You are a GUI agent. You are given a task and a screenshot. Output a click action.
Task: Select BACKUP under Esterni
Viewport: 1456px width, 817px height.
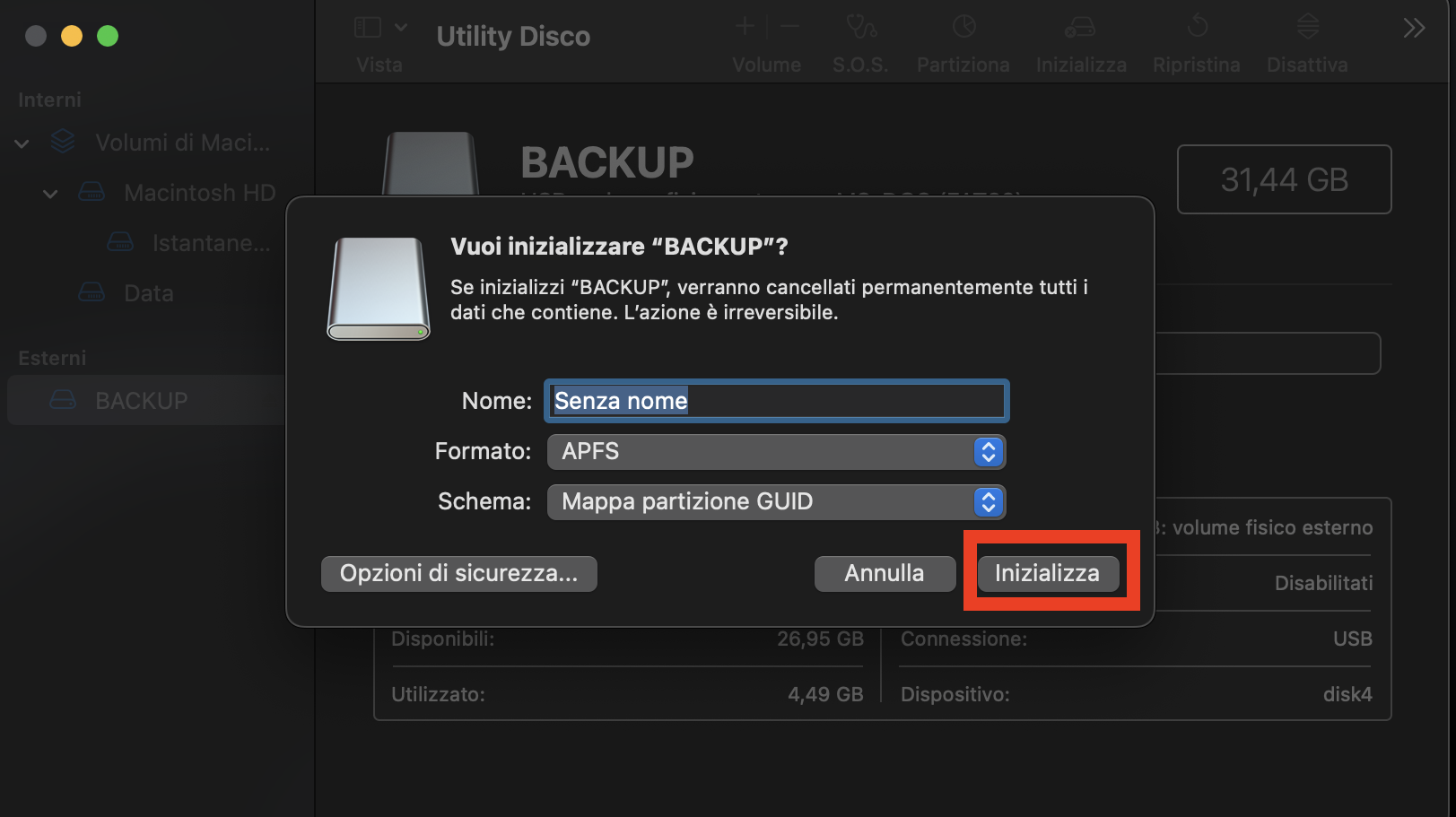(x=139, y=400)
